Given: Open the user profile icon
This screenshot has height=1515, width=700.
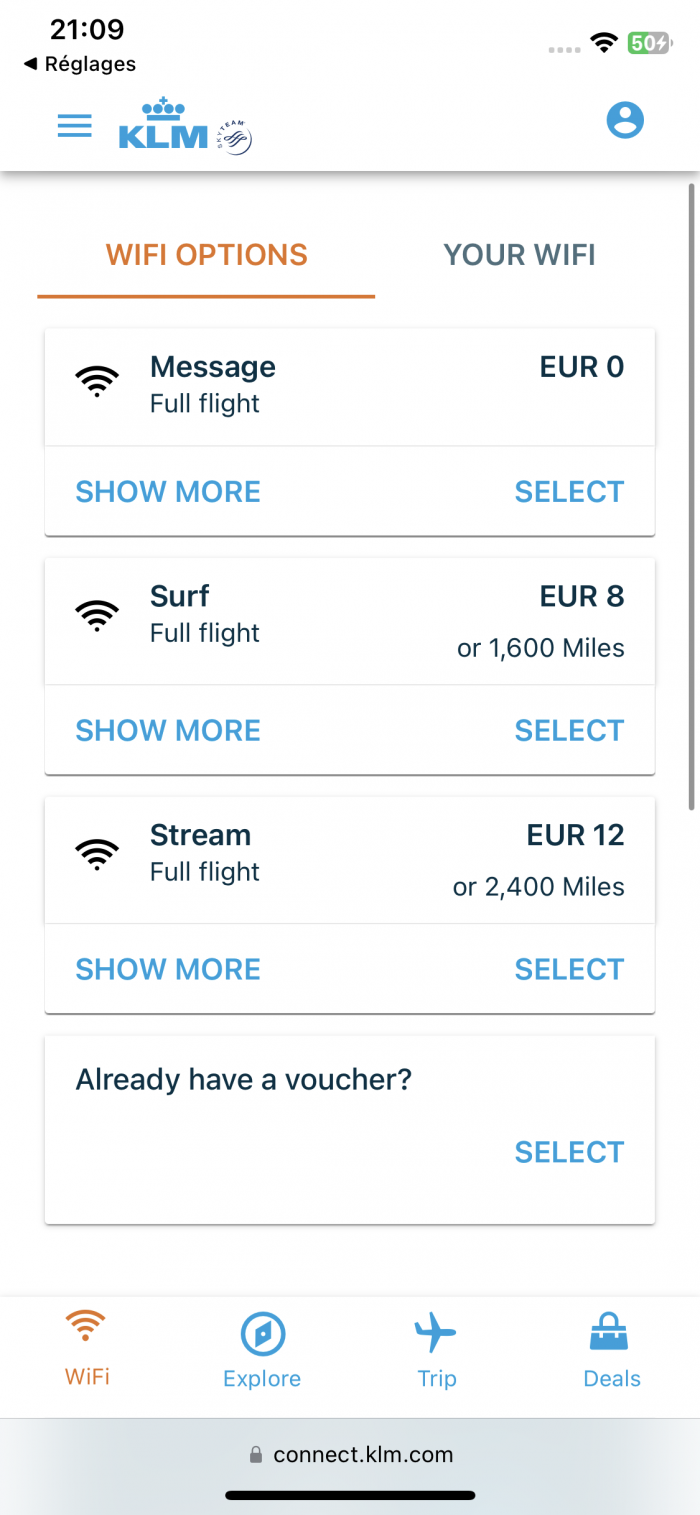Looking at the screenshot, I should [x=625, y=120].
